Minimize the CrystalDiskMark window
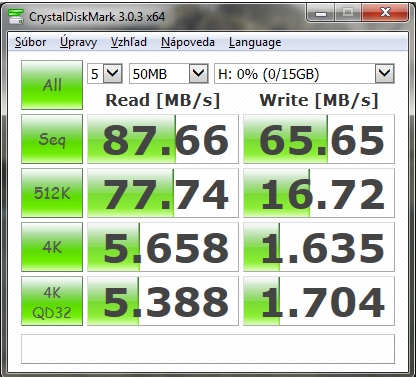The height and width of the screenshot is (377, 416). [321, 13]
